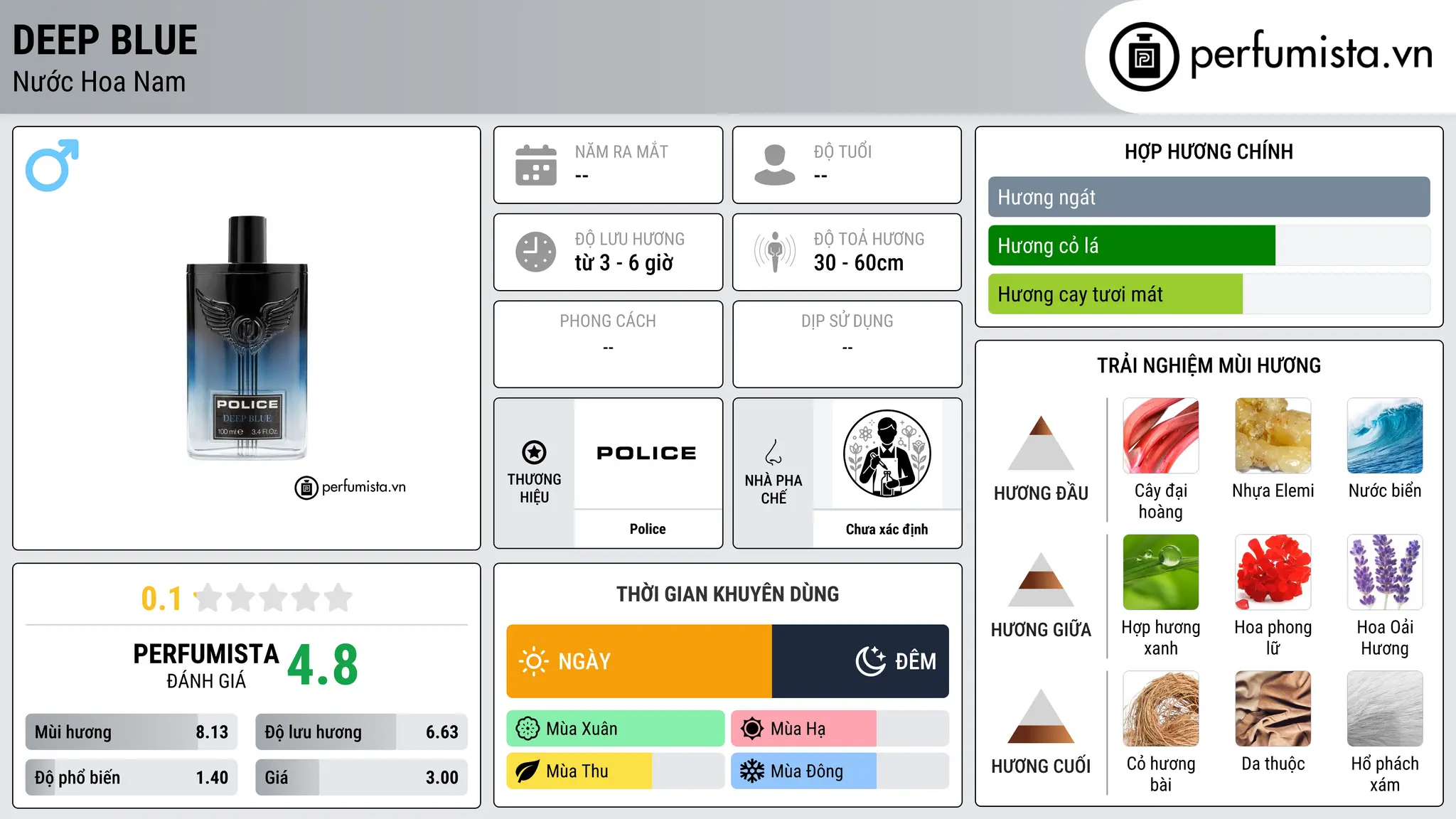
Task: Click the Giá 3.00 score bar
Action: [x=361, y=778]
